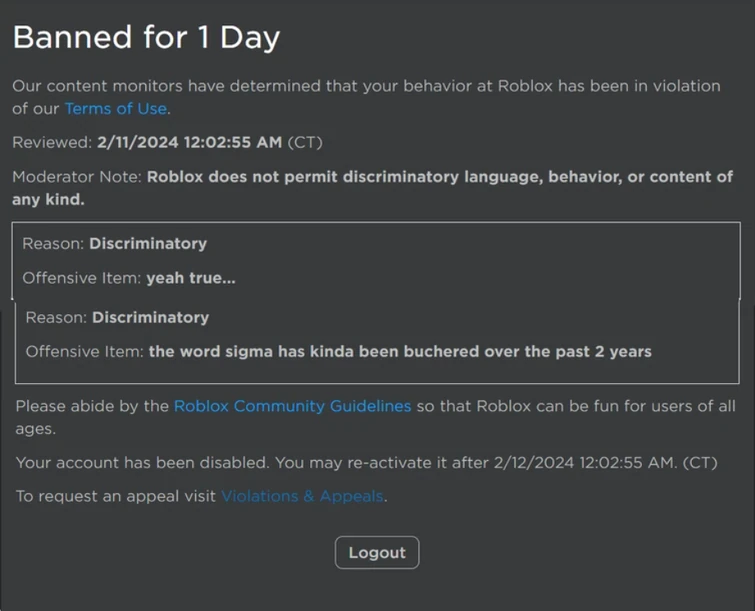The image size is (755, 611).
Task: Click the 'Reviewed:' label
Action: (52, 142)
